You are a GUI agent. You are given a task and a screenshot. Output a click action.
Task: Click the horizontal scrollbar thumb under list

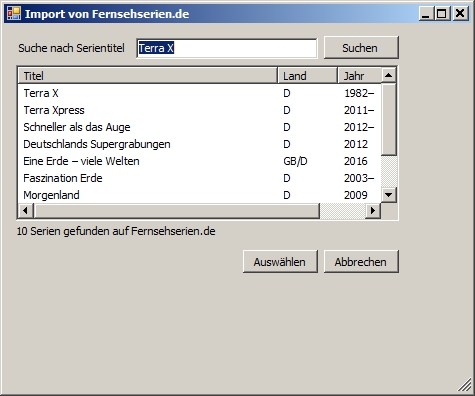tap(177, 210)
